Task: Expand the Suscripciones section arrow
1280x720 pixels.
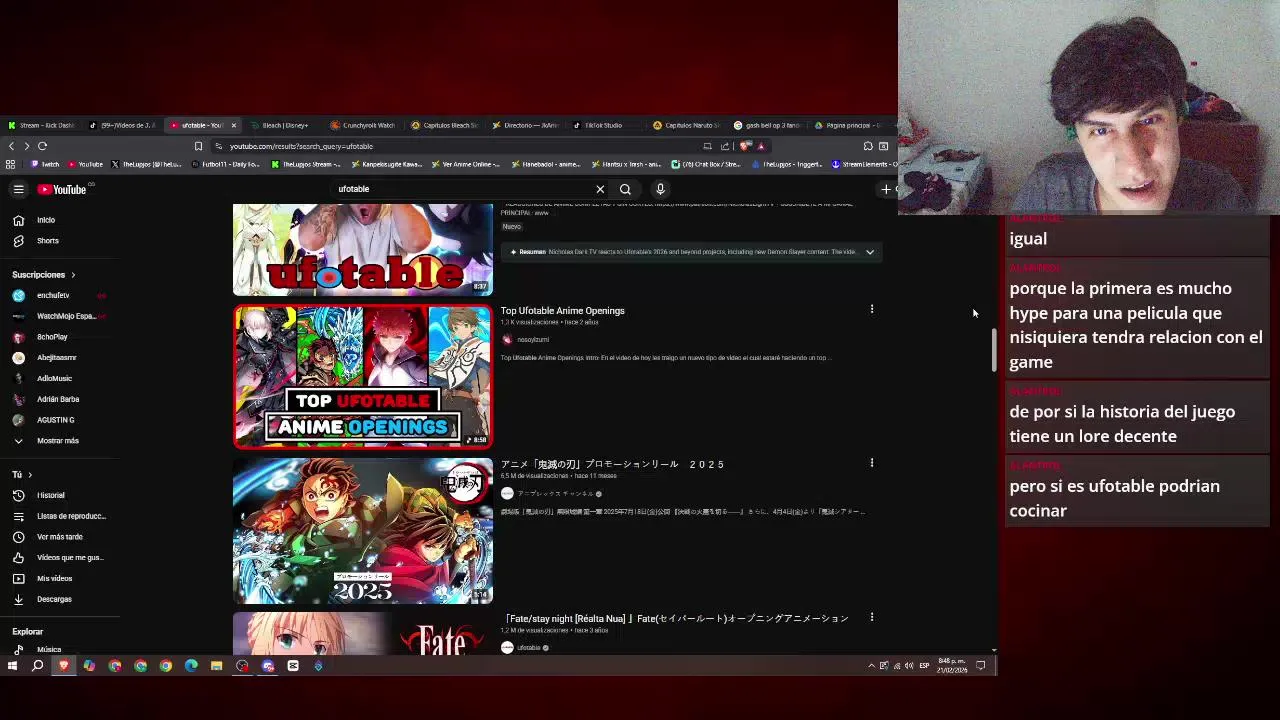Action: [72, 275]
